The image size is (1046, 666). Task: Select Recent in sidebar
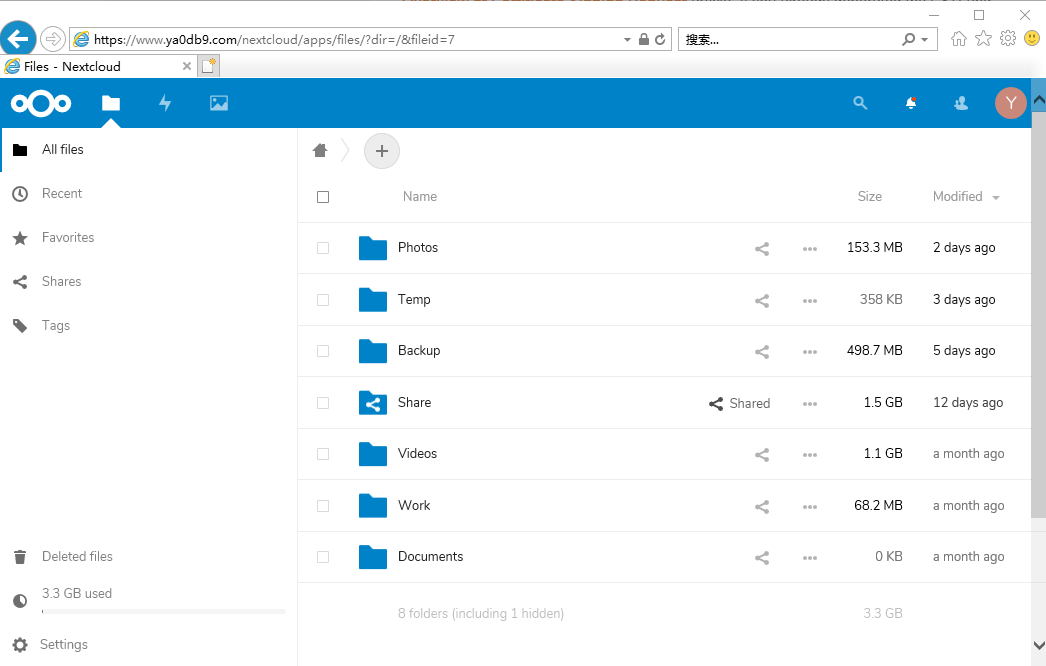click(148, 194)
